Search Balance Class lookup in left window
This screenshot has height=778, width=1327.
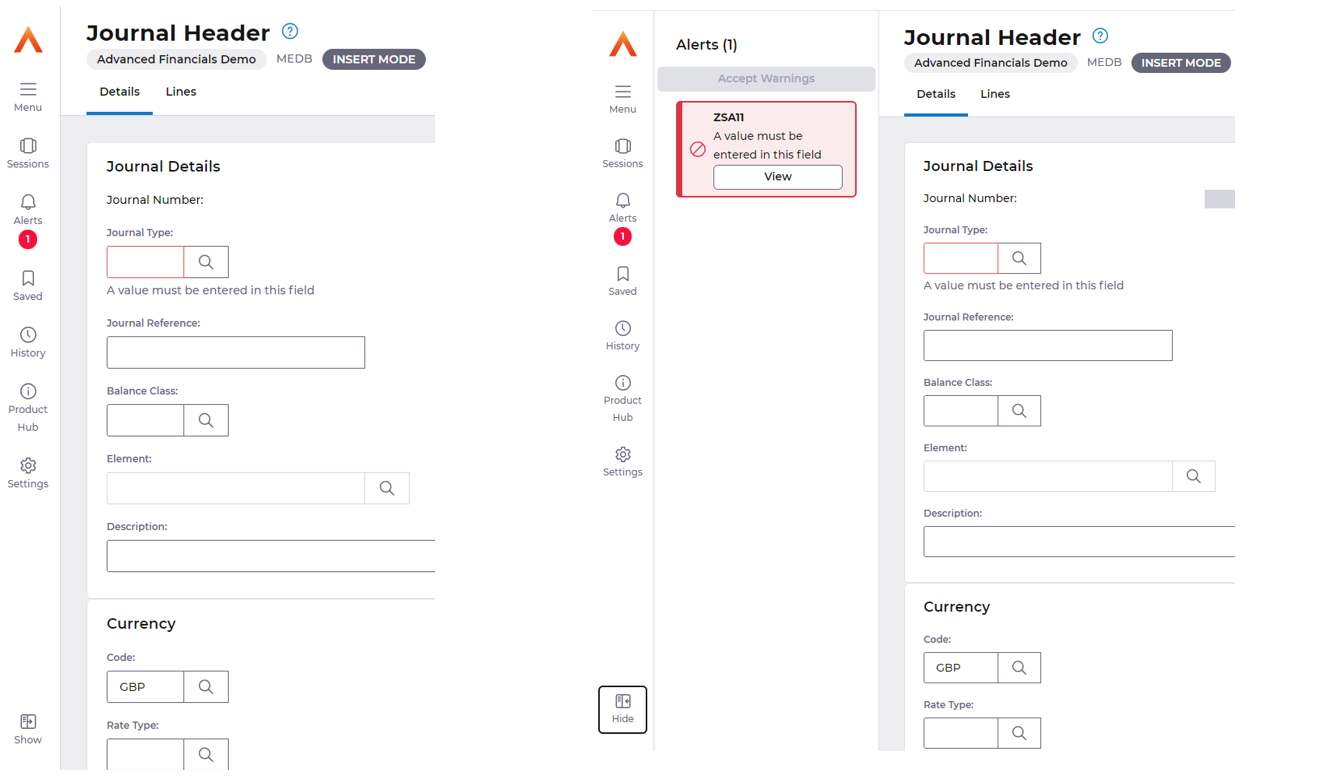pyautogui.click(x=206, y=420)
